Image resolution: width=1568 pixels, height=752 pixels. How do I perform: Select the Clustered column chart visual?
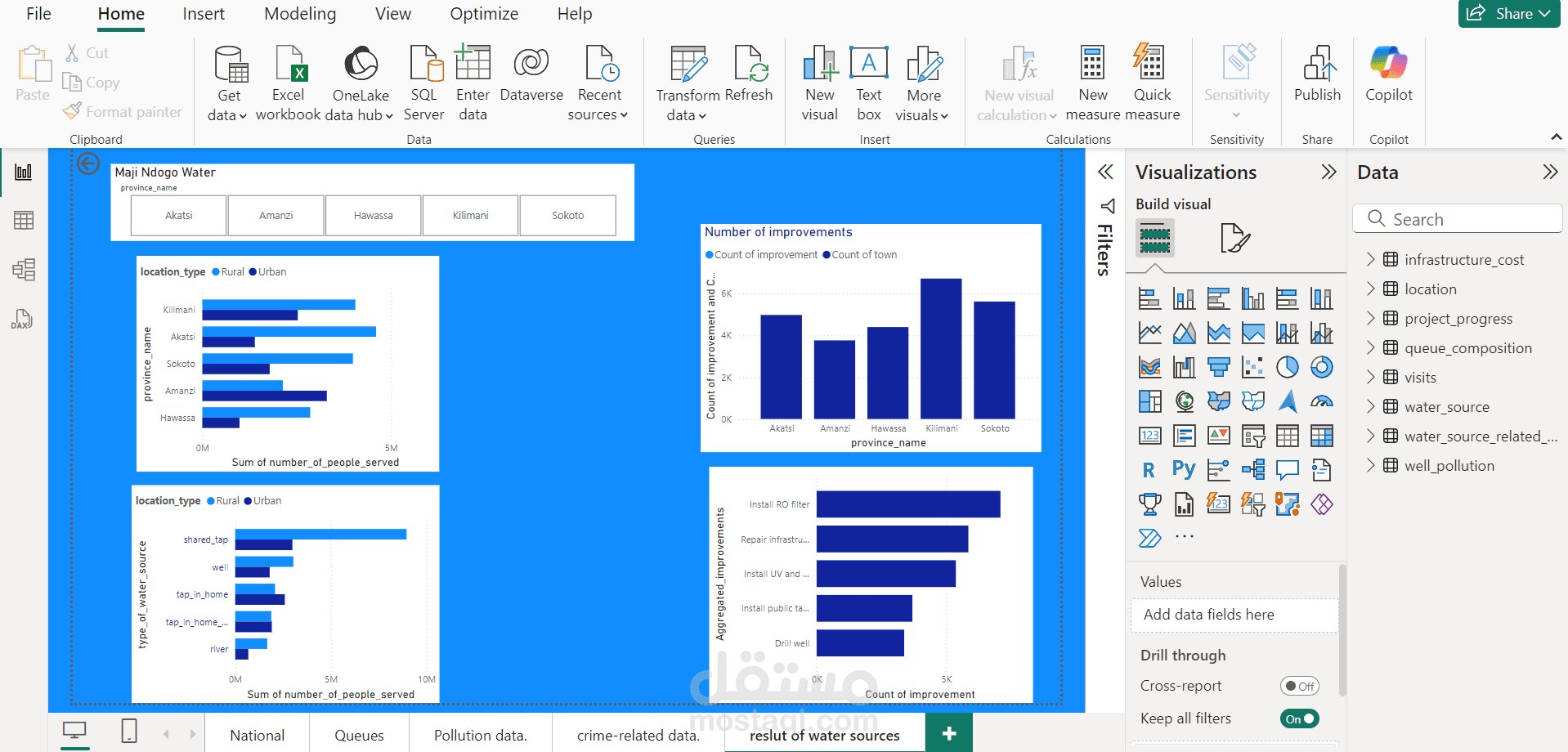coord(1252,299)
